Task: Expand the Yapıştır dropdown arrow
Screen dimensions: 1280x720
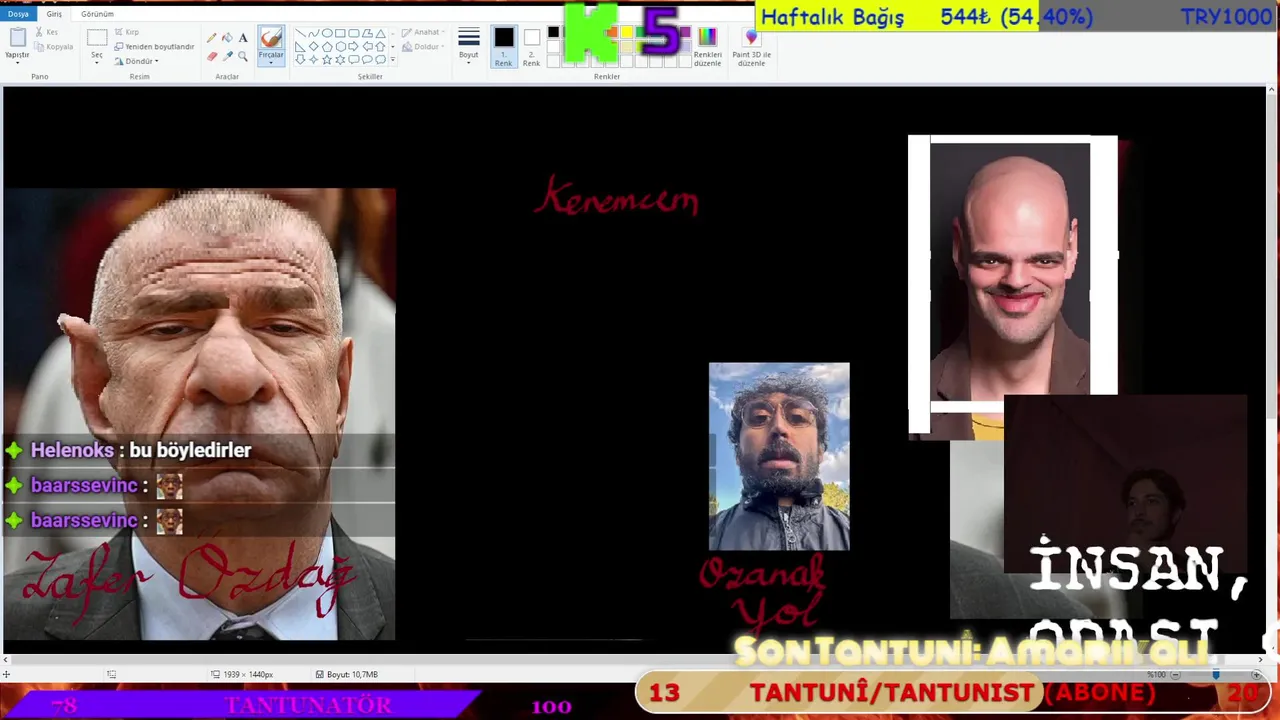Action: (x=17, y=61)
